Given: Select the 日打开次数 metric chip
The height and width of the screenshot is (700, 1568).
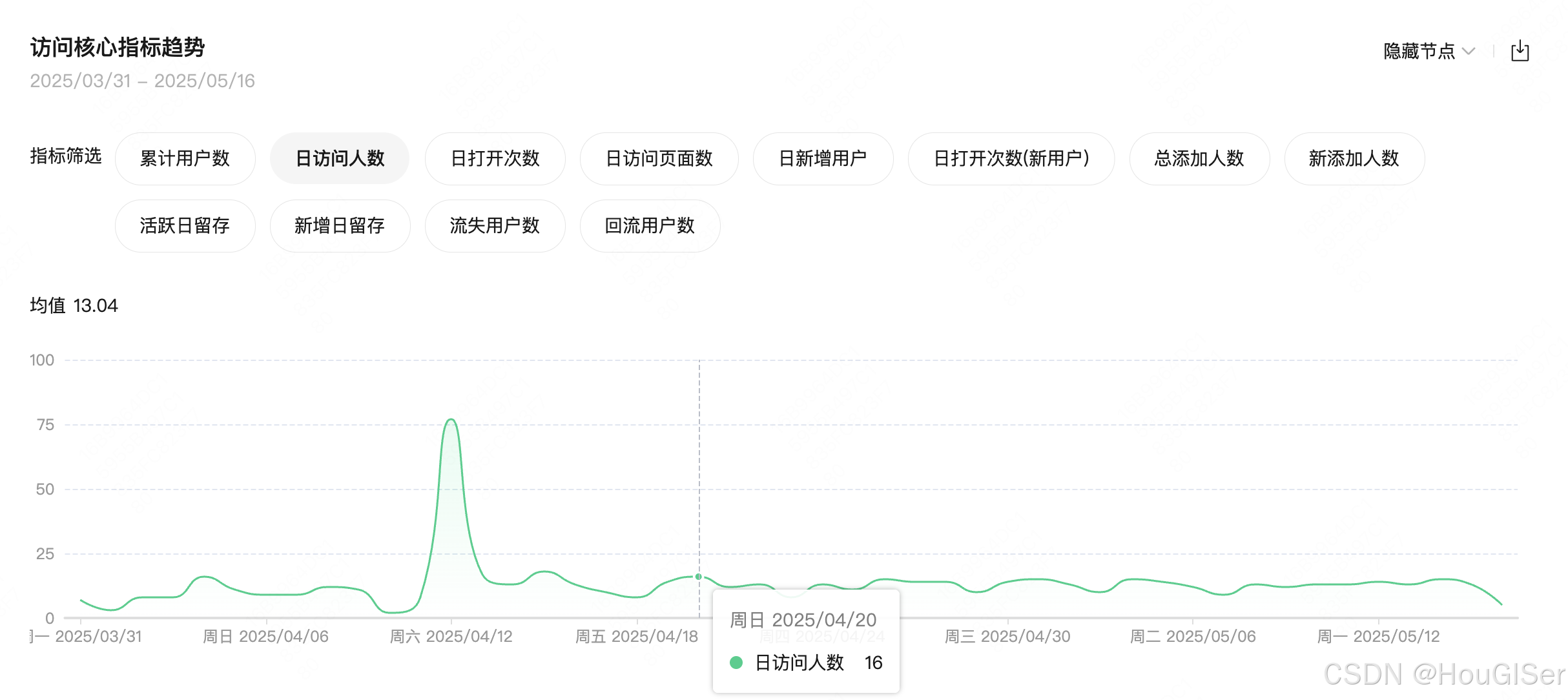Looking at the screenshot, I should coord(495,159).
